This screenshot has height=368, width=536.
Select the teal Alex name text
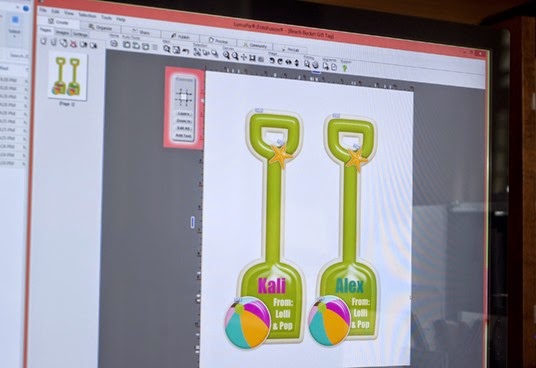click(350, 285)
